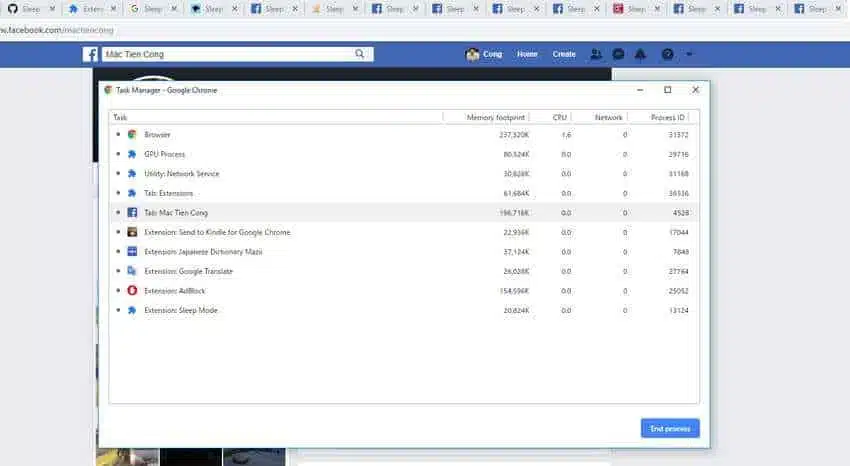Viewport: 850px width, 466px height.
Task: Select the GPU Process task name
Action: [x=164, y=154]
